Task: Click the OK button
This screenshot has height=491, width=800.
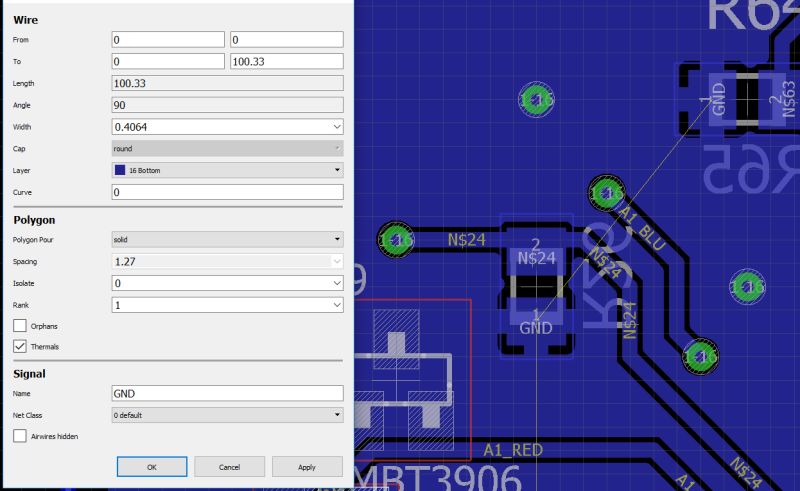Action: (x=152, y=467)
